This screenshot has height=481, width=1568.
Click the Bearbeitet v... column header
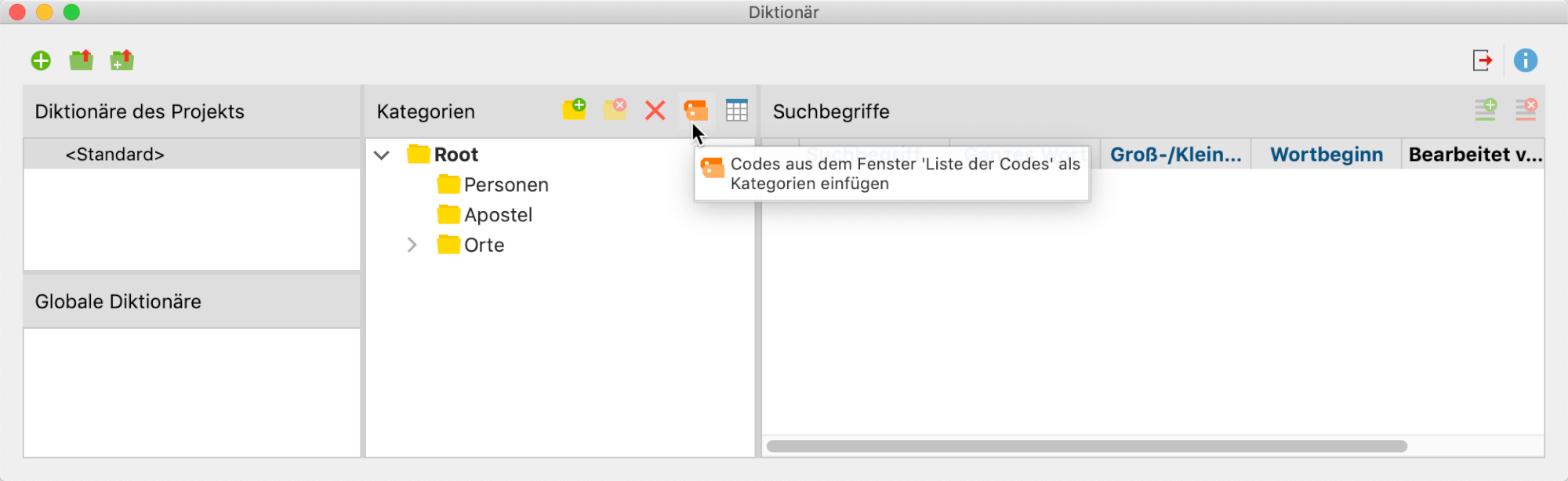1474,155
